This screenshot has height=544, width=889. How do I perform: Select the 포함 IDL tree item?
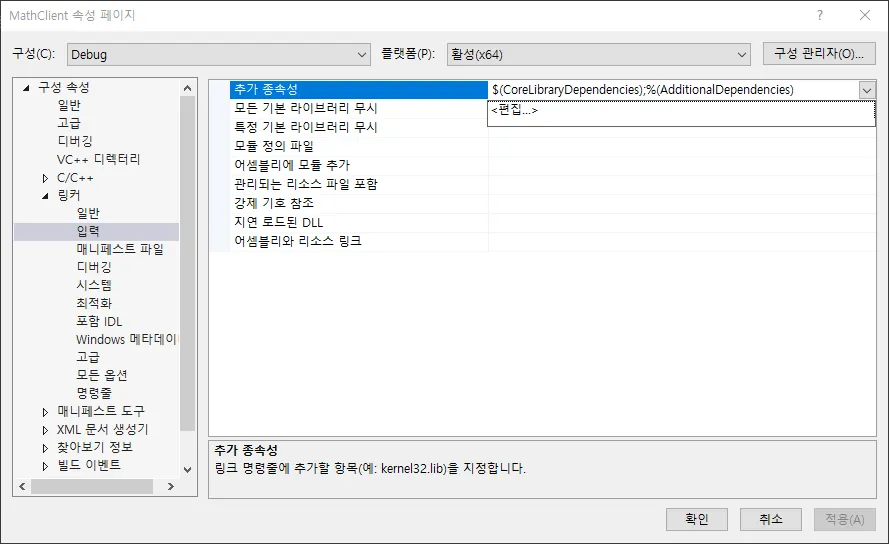[99, 322]
